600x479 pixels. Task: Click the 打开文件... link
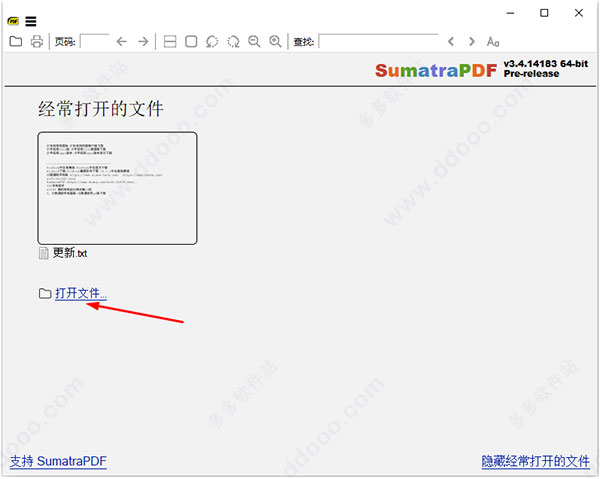tap(81, 293)
